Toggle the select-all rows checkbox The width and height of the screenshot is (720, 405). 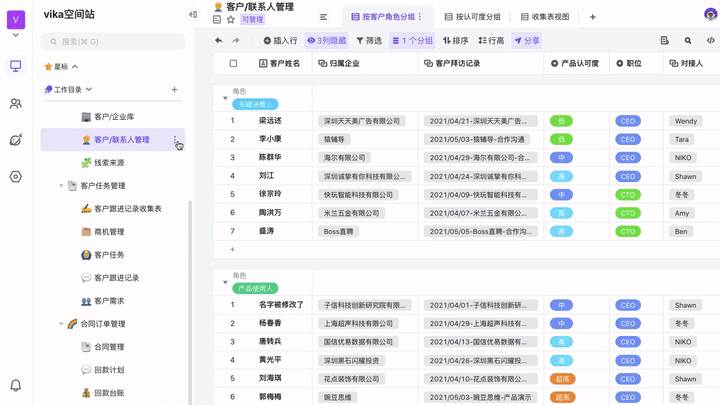tap(234, 63)
